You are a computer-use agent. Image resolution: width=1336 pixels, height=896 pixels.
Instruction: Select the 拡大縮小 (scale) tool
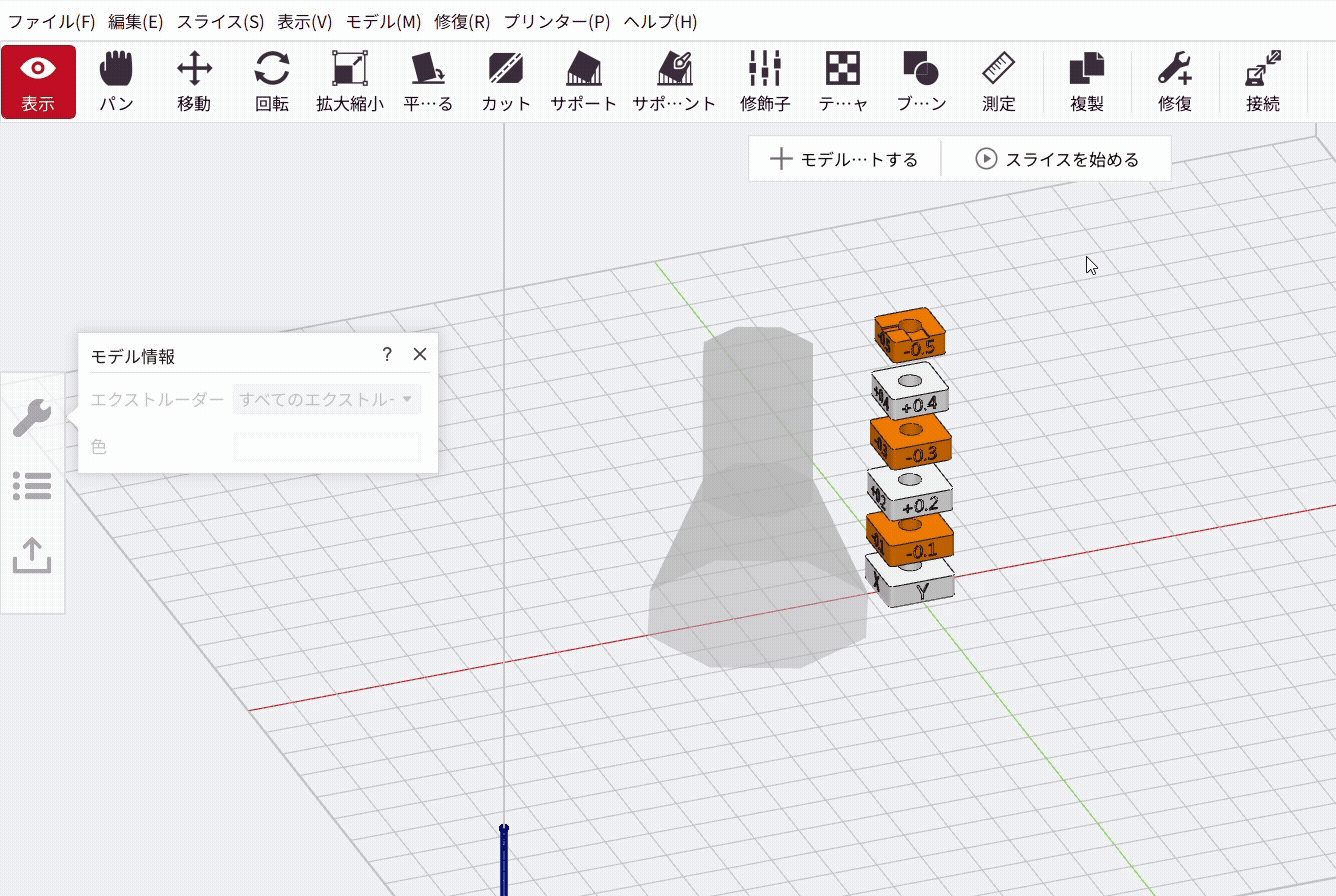pos(350,82)
